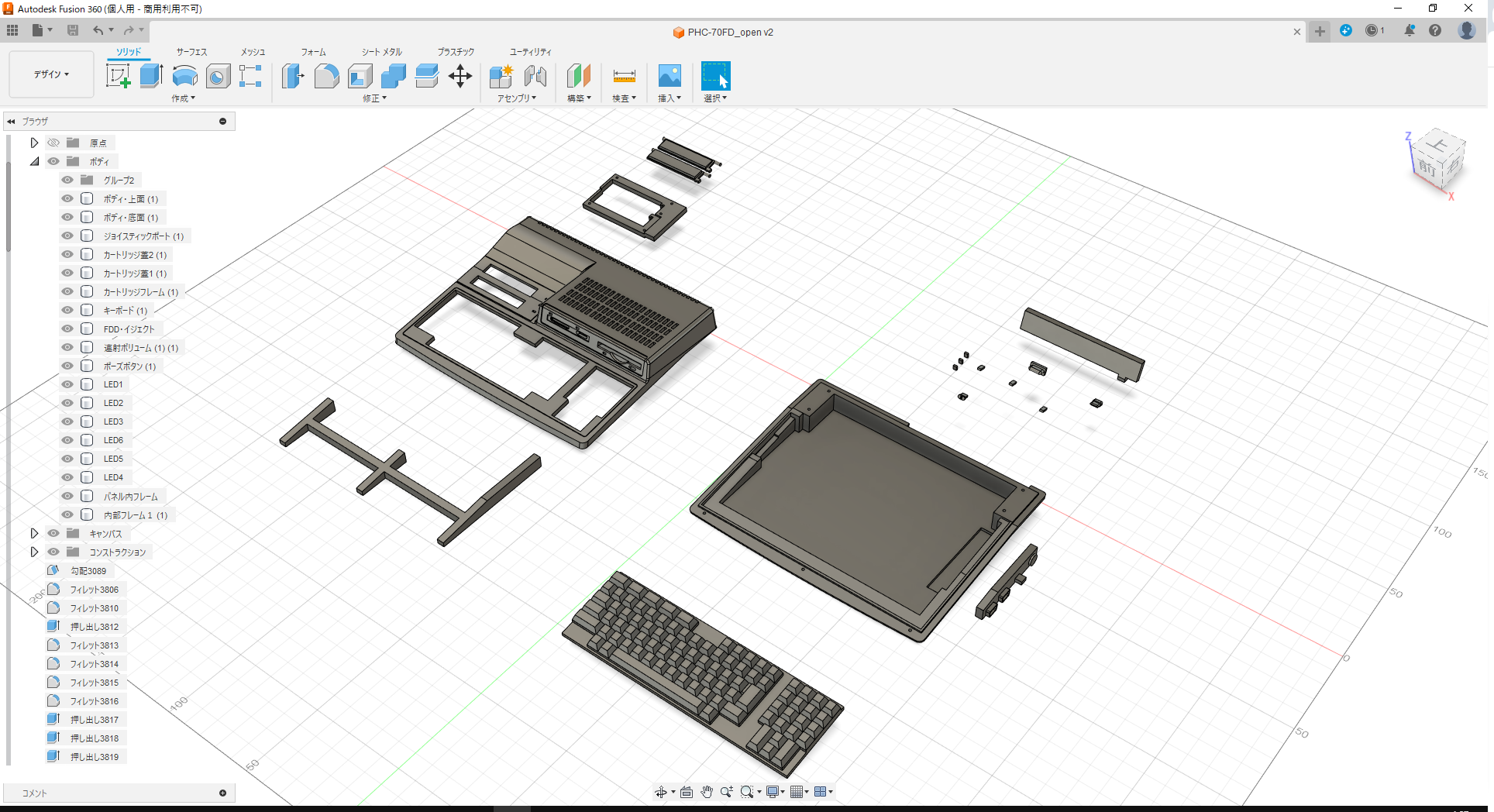Activate the Move/Copy tool
This screenshot has height=812, width=1494.
(x=460, y=75)
